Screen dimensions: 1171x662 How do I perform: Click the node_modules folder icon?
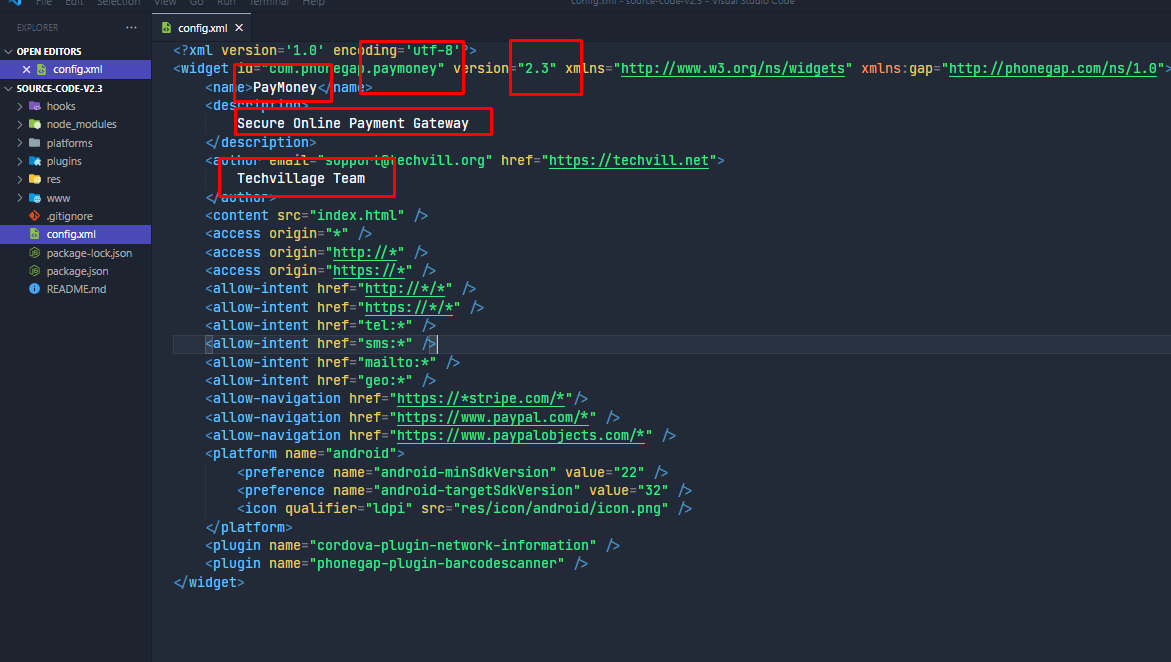(x=35, y=124)
